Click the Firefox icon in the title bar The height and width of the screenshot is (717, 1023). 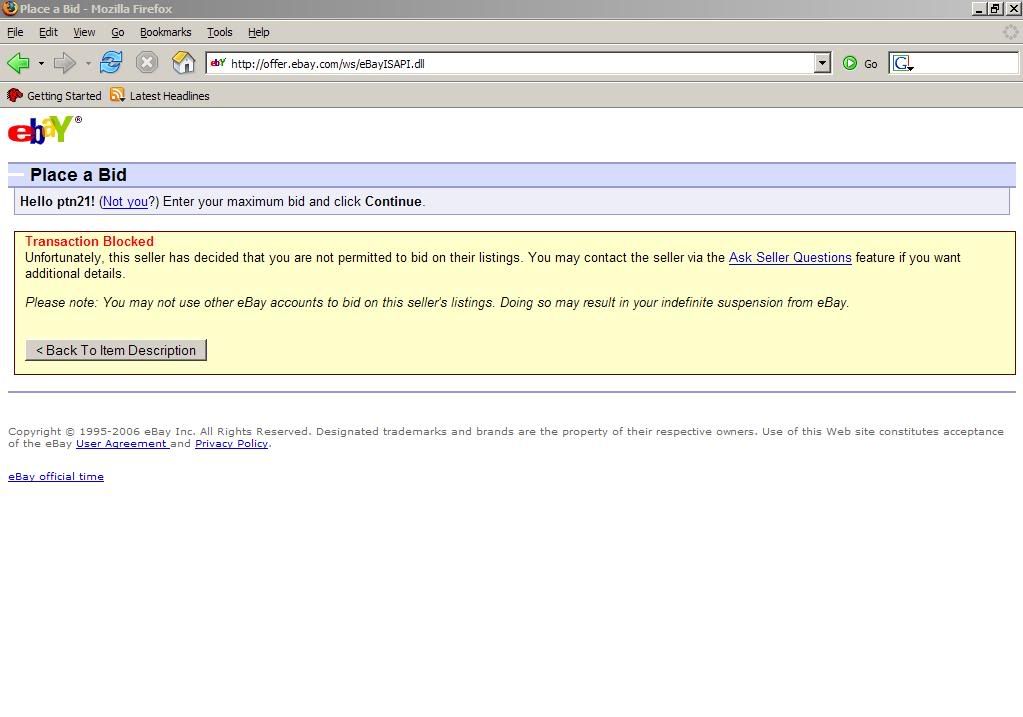tap(10, 8)
